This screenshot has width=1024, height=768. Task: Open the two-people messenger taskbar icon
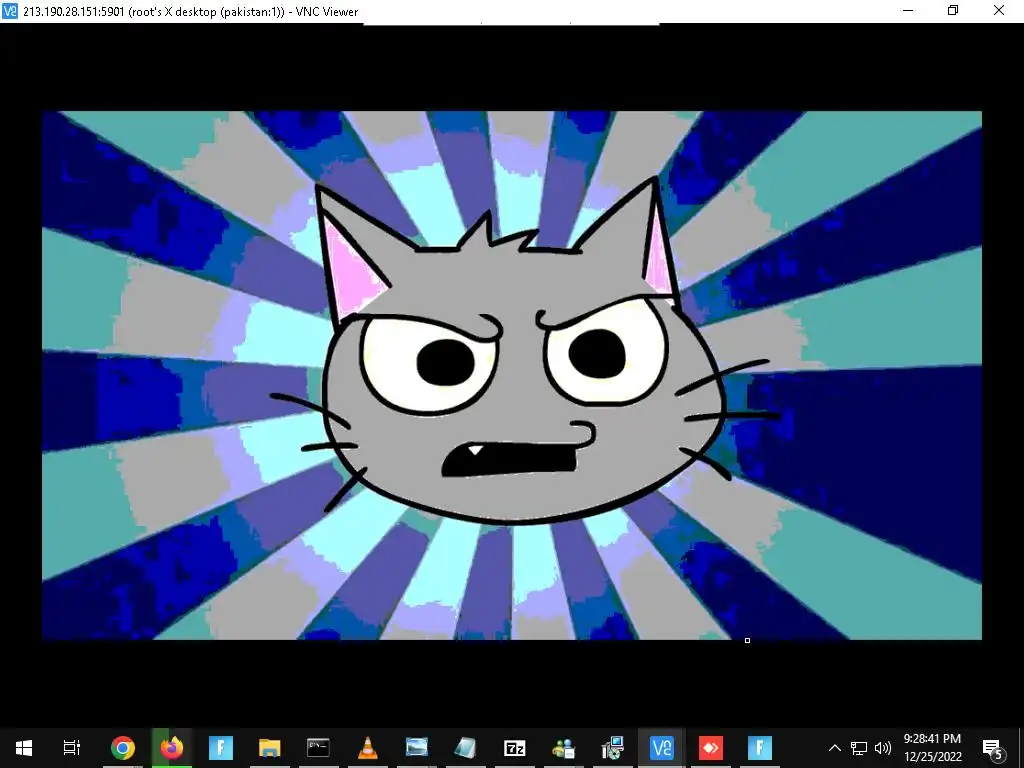[x=563, y=748]
